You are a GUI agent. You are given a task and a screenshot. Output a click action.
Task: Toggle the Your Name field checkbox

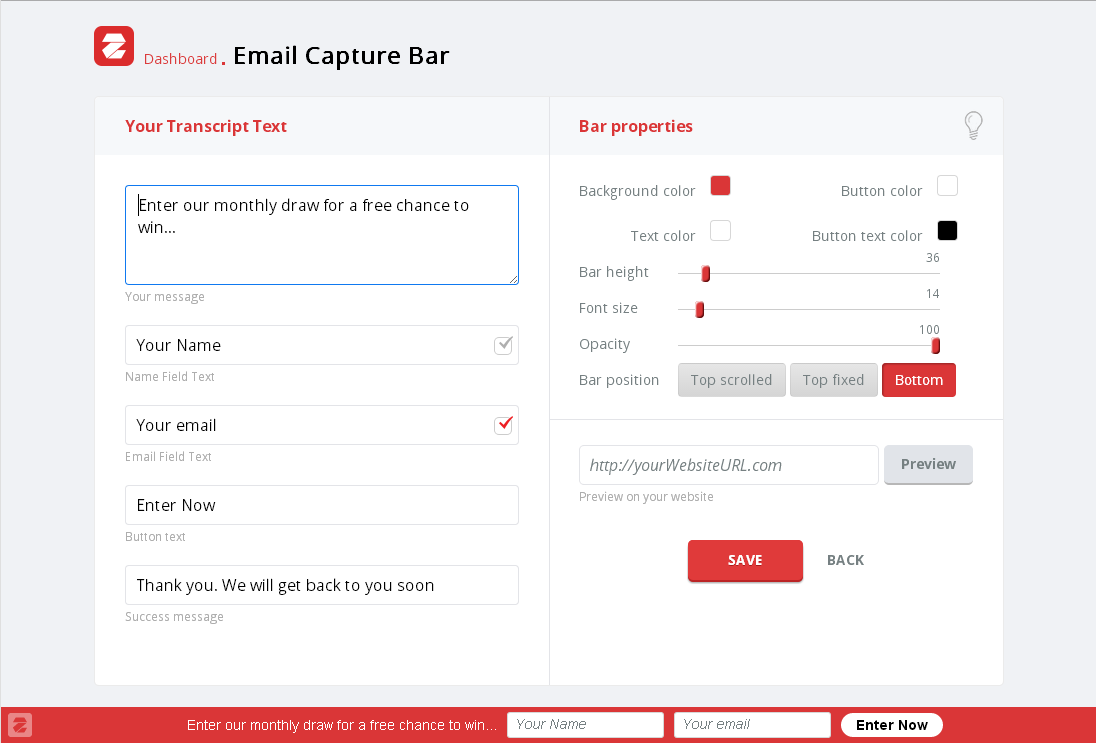point(504,345)
